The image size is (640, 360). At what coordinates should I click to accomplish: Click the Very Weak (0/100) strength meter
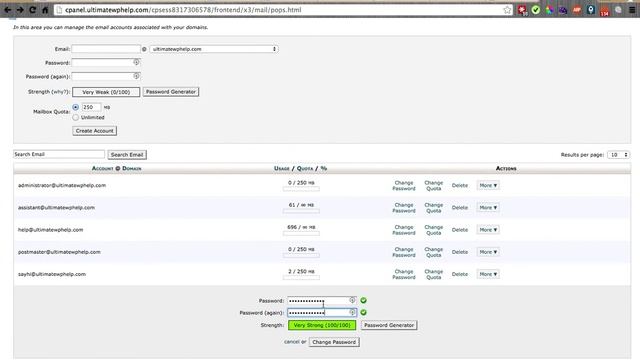pos(106,92)
